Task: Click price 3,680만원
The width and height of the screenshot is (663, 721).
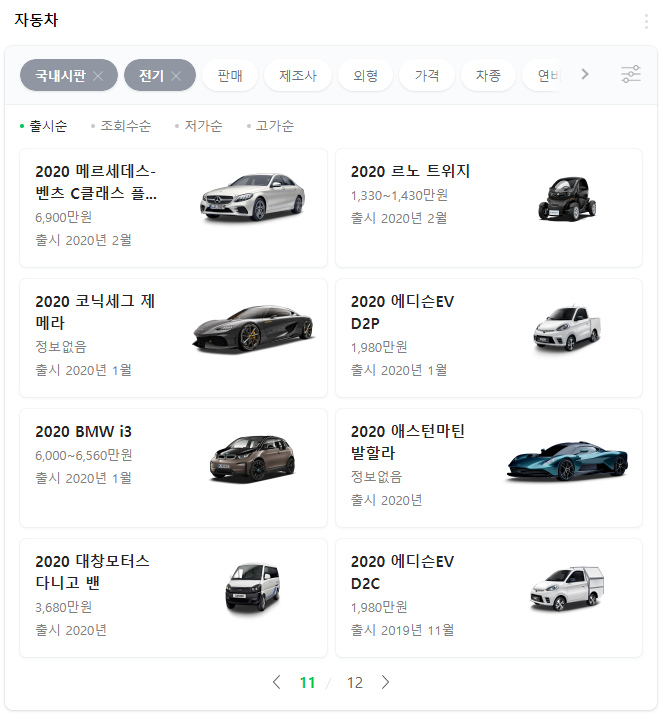Action: coord(63,607)
